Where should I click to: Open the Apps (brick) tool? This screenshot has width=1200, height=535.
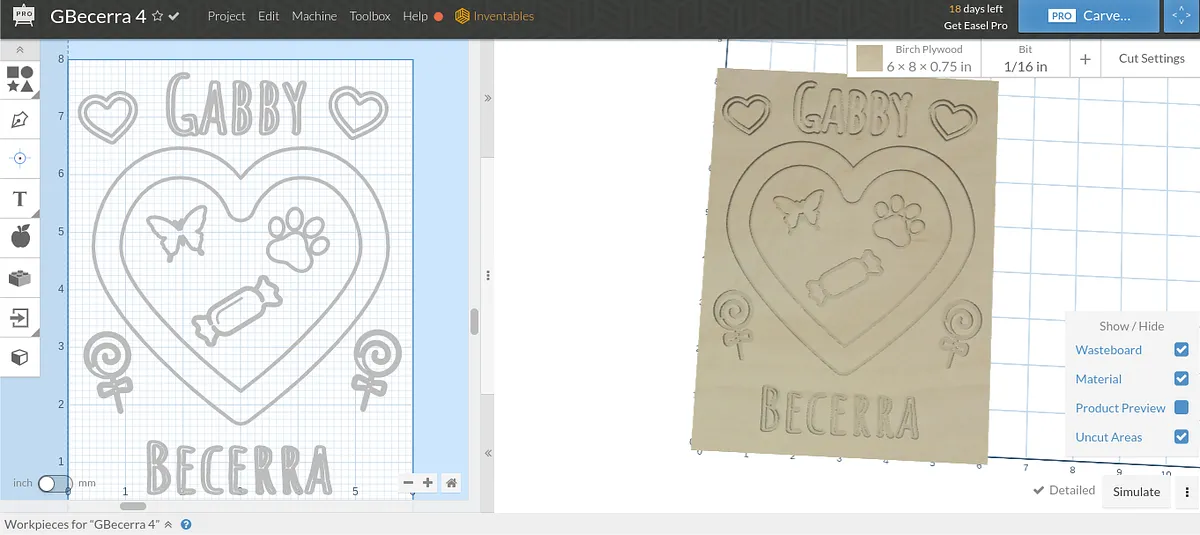click(x=19, y=278)
